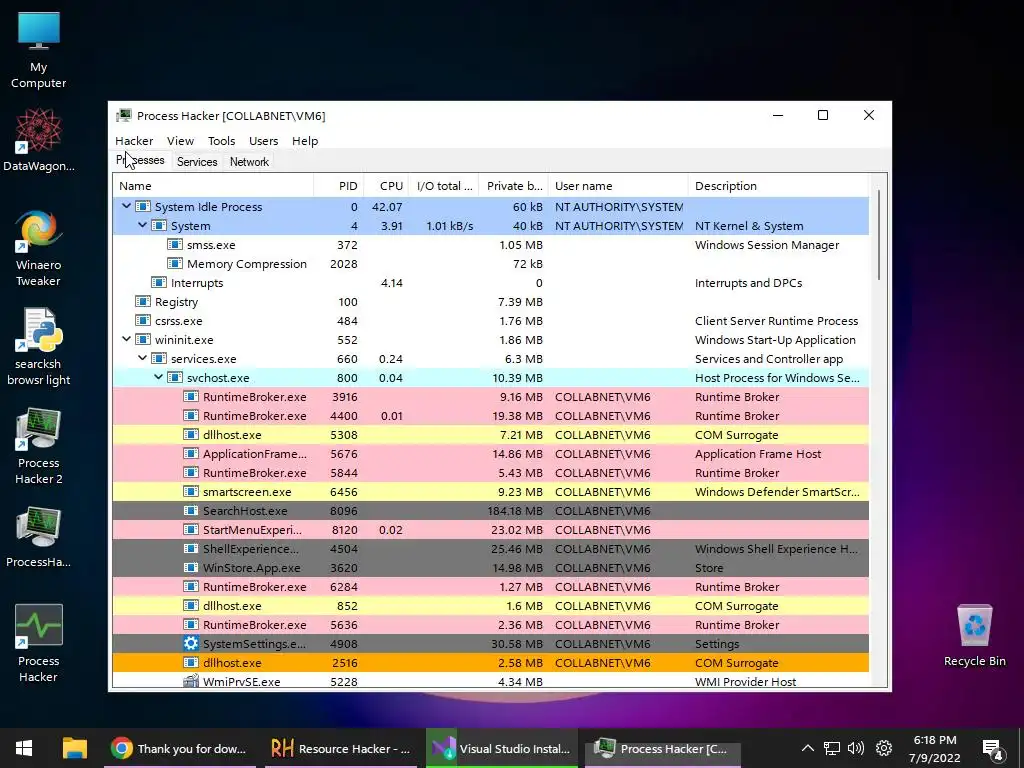Show hidden tray icons chevron
Image resolution: width=1024 pixels, height=768 pixels.
(808, 748)
